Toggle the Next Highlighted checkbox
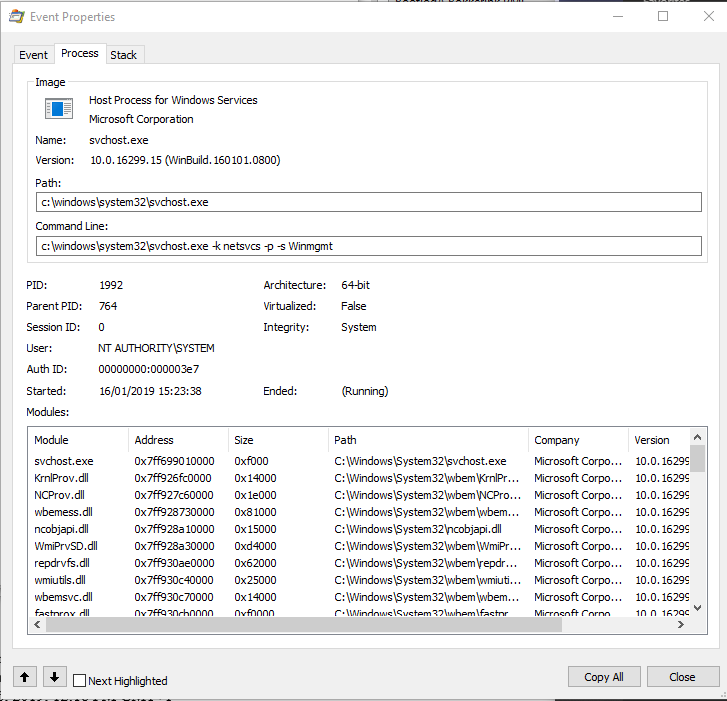Screen dimensions: 727x701 (80, 681)
